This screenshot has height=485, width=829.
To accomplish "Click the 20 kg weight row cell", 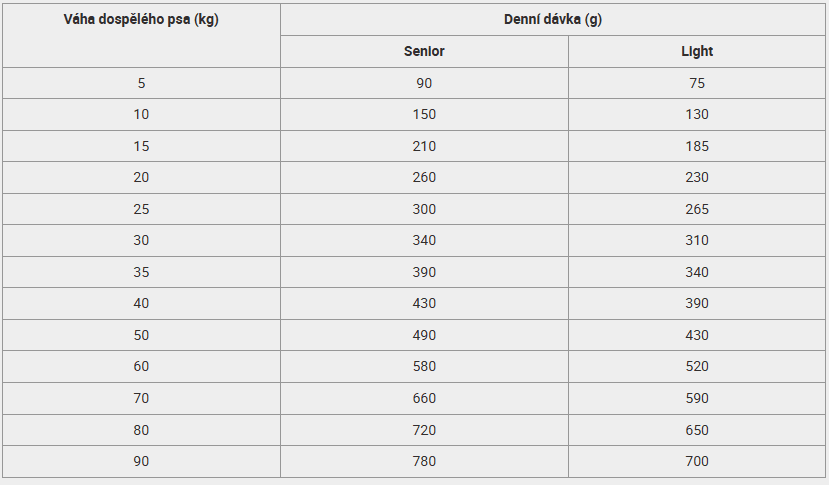I will [141, 177].
